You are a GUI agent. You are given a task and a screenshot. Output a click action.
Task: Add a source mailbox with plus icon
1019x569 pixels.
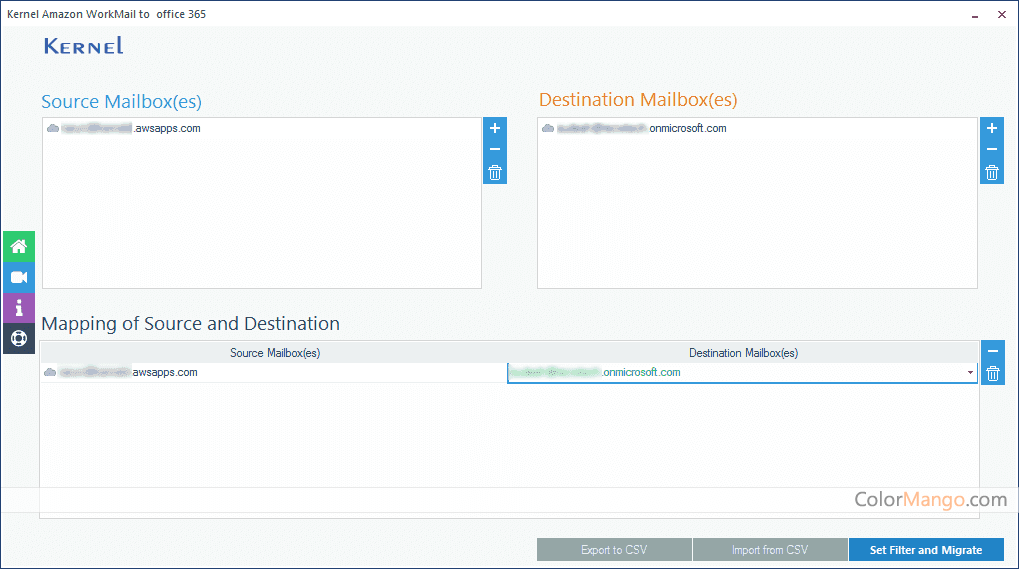[494, 128]
